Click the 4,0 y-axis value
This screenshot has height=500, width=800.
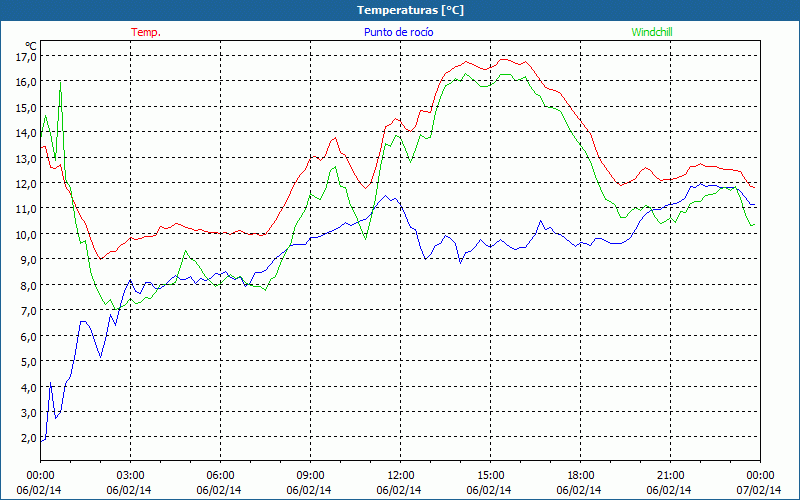pyautogui.click(x=28, y=387)
